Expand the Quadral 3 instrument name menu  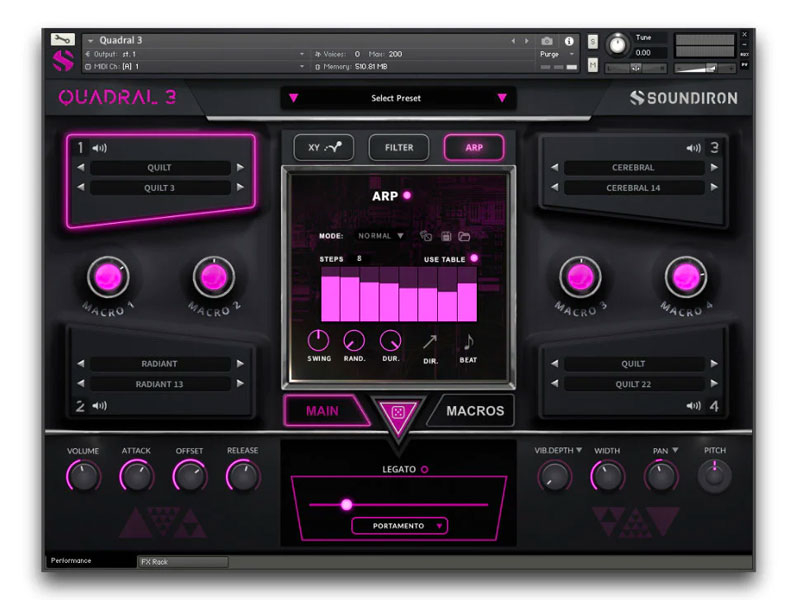(90, 40)
